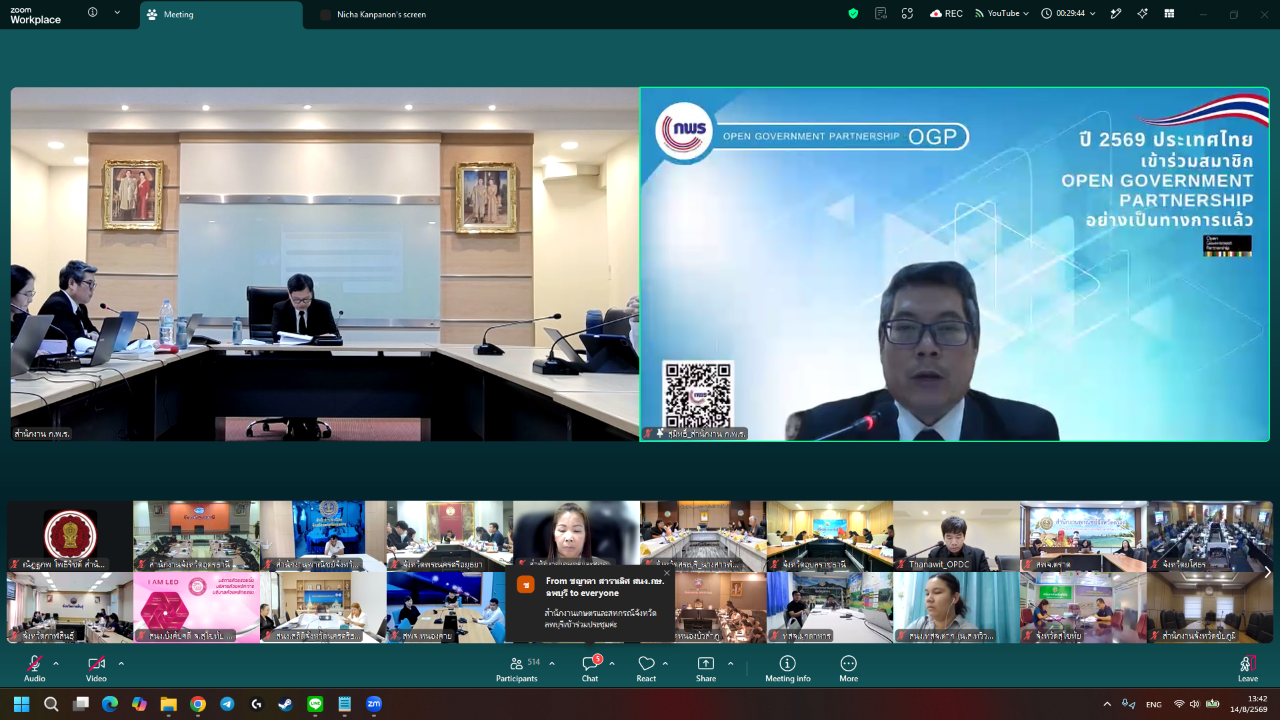Expand the dropdown arrow beside the notifications icon
Image resolution: width=1280 pixels, height=720 pixels.
(x=117, y=13)
